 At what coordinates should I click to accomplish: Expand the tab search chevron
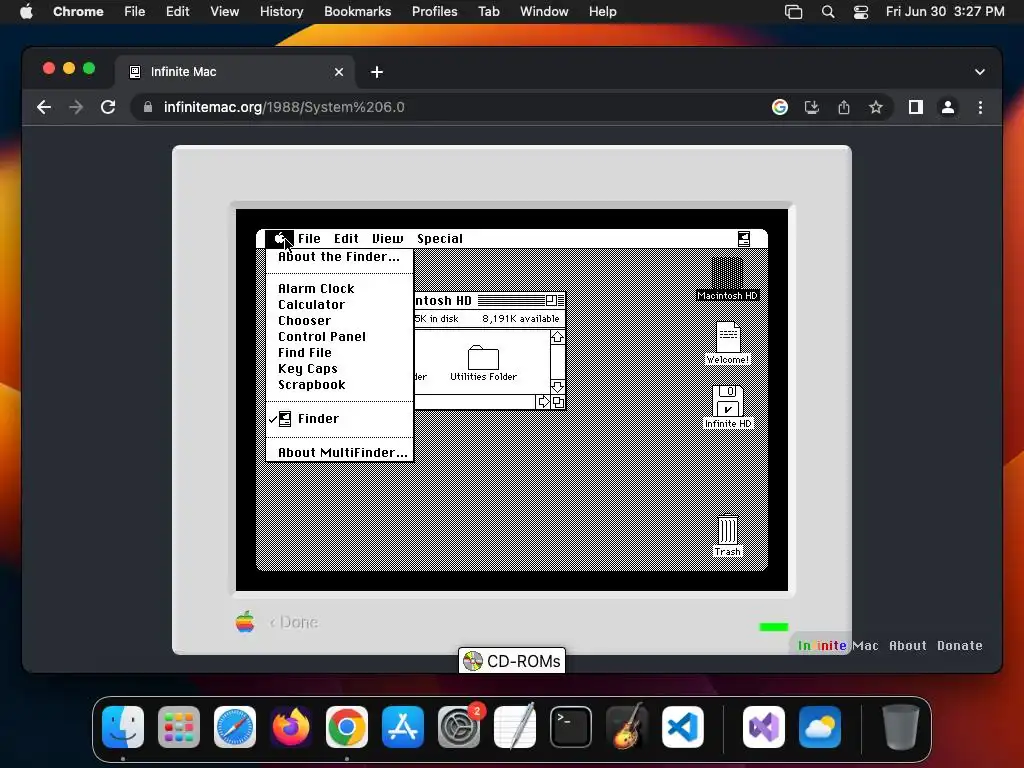pyautogui.click(x=980, y=72)
